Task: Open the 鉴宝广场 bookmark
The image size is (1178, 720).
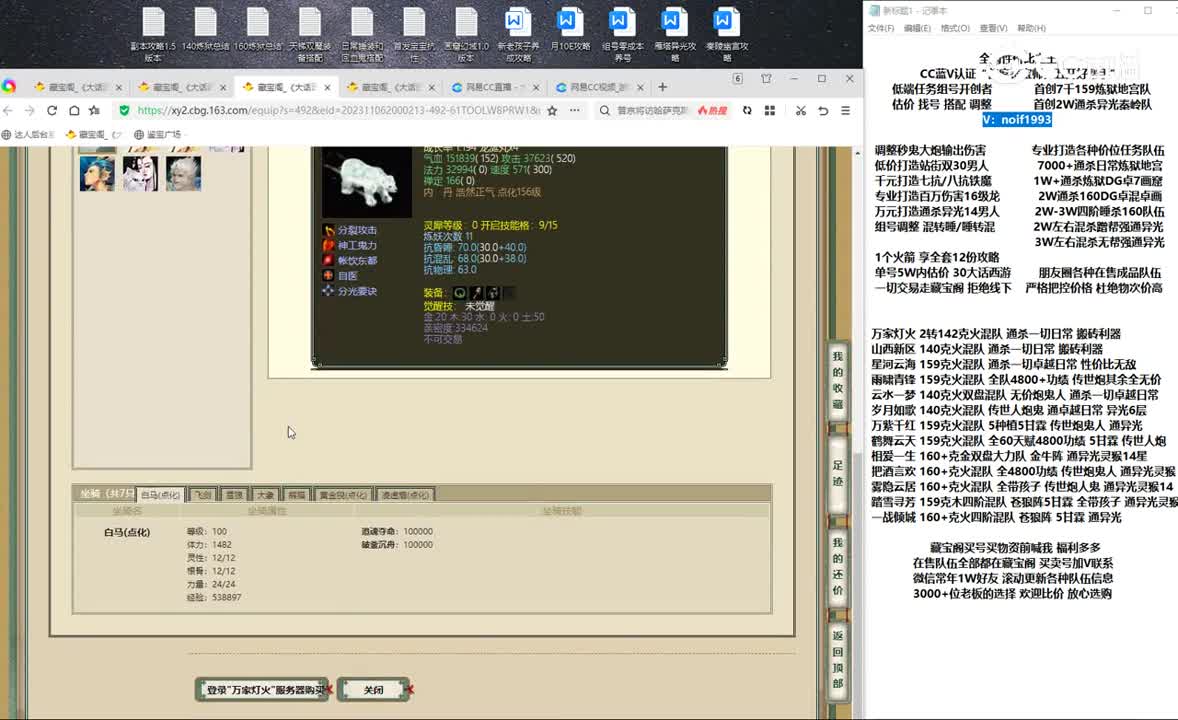Action: [158, 135]
